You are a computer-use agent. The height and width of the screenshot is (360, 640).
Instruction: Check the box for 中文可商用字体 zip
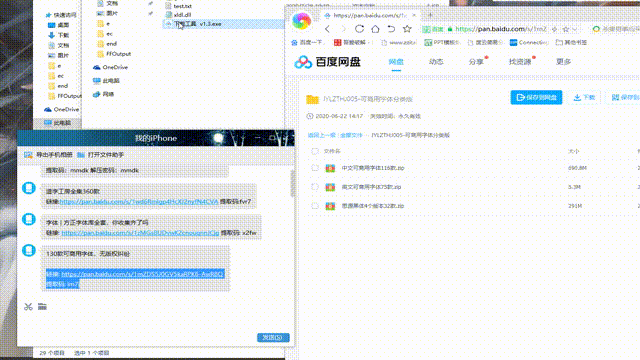coord(315,168)
